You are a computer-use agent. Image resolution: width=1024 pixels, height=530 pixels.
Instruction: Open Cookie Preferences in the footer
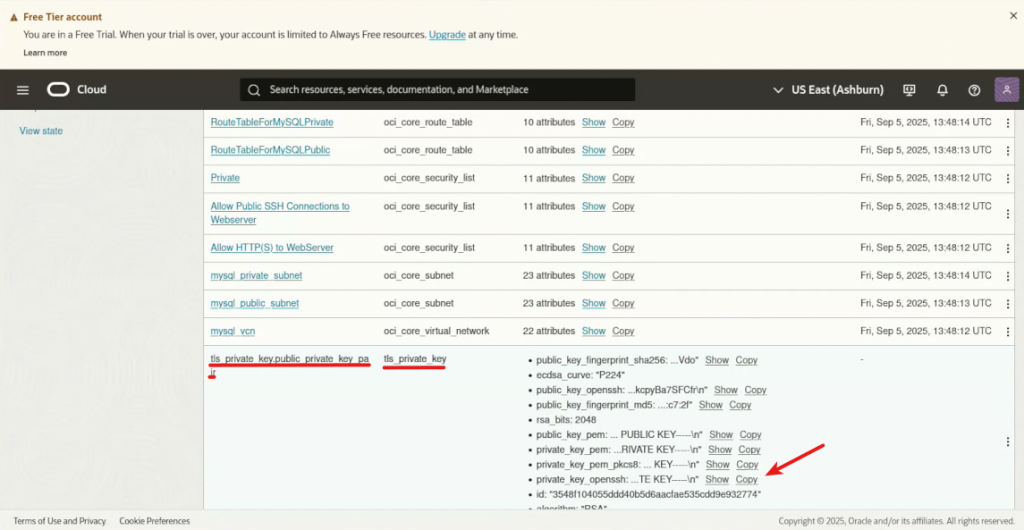pos(154,521)
